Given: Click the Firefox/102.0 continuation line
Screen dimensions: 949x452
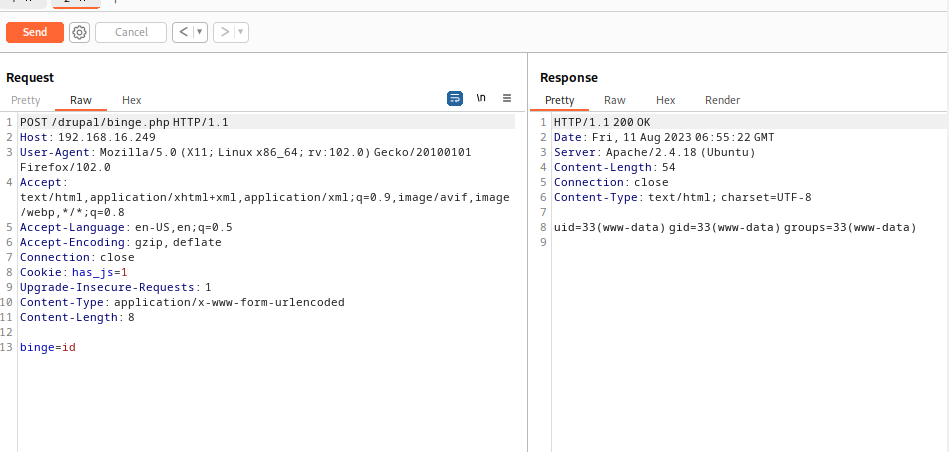Looking at the screenshot, I should coord(65,168).
